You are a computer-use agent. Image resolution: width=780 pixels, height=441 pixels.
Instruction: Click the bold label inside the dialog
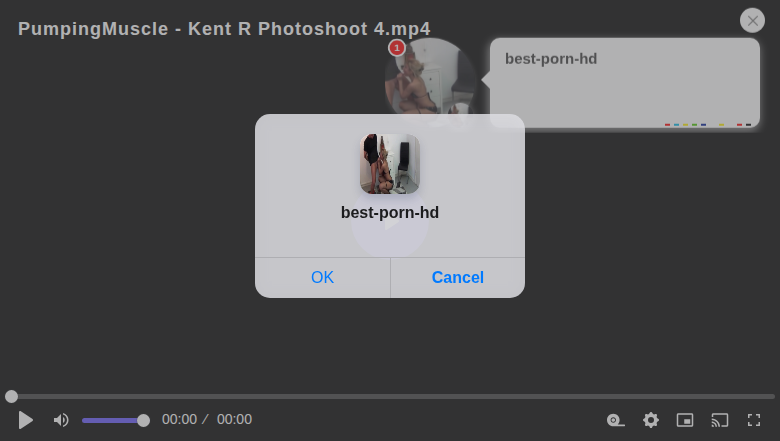point(390,212)
